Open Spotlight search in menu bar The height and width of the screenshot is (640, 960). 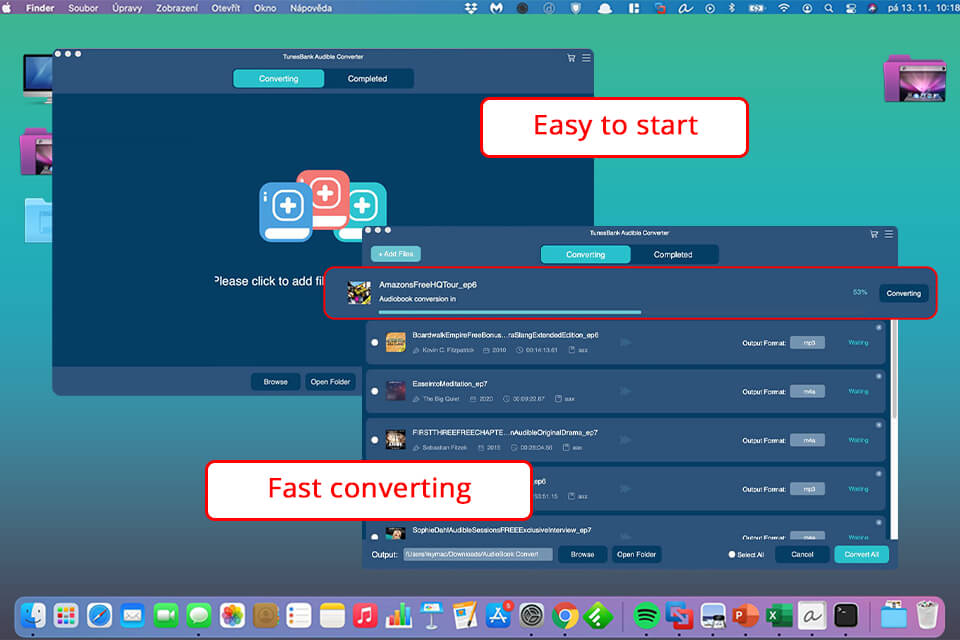click(x=828, y=8)
